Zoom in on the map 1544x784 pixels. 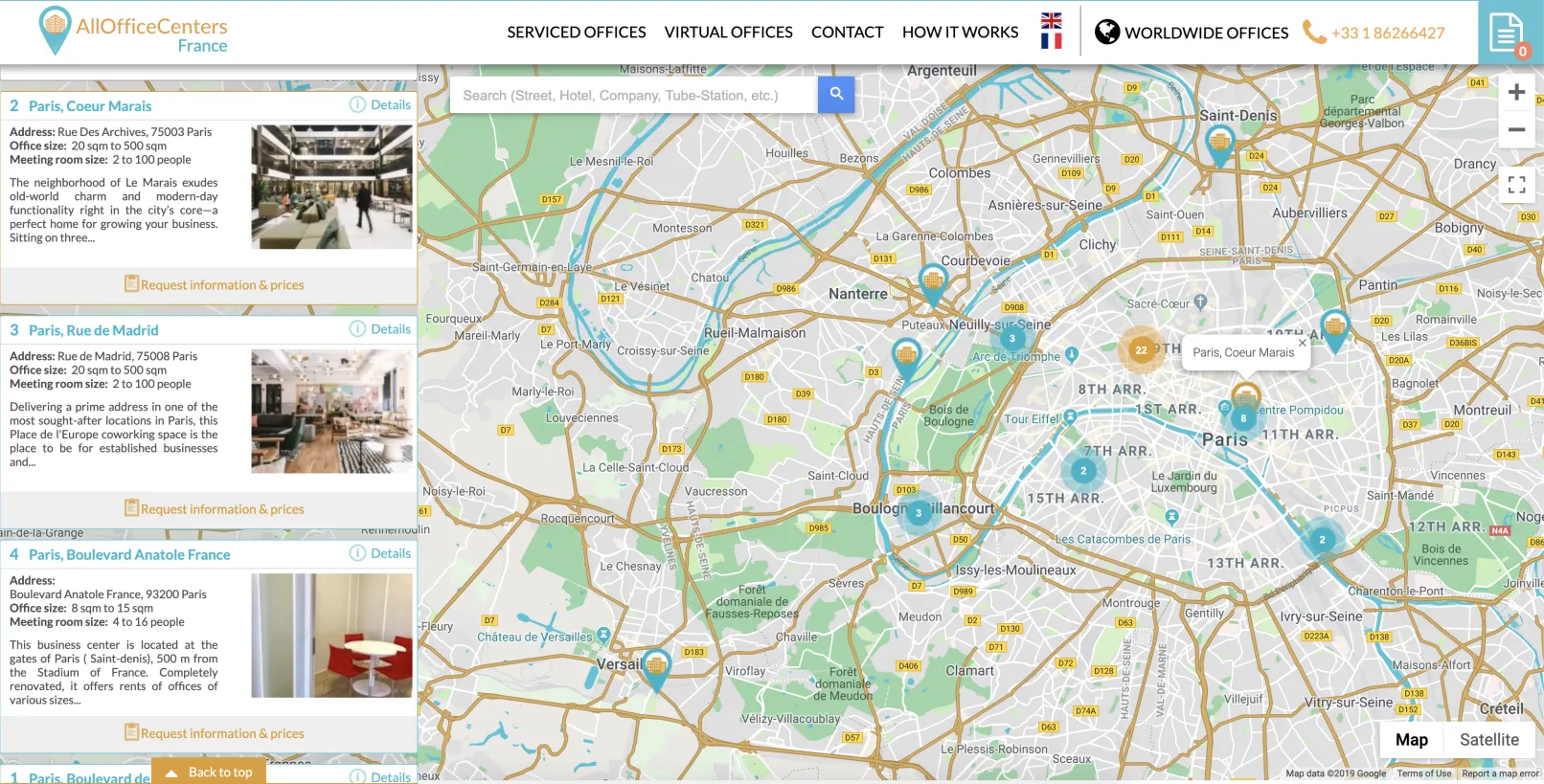(x=1516, y=92)
